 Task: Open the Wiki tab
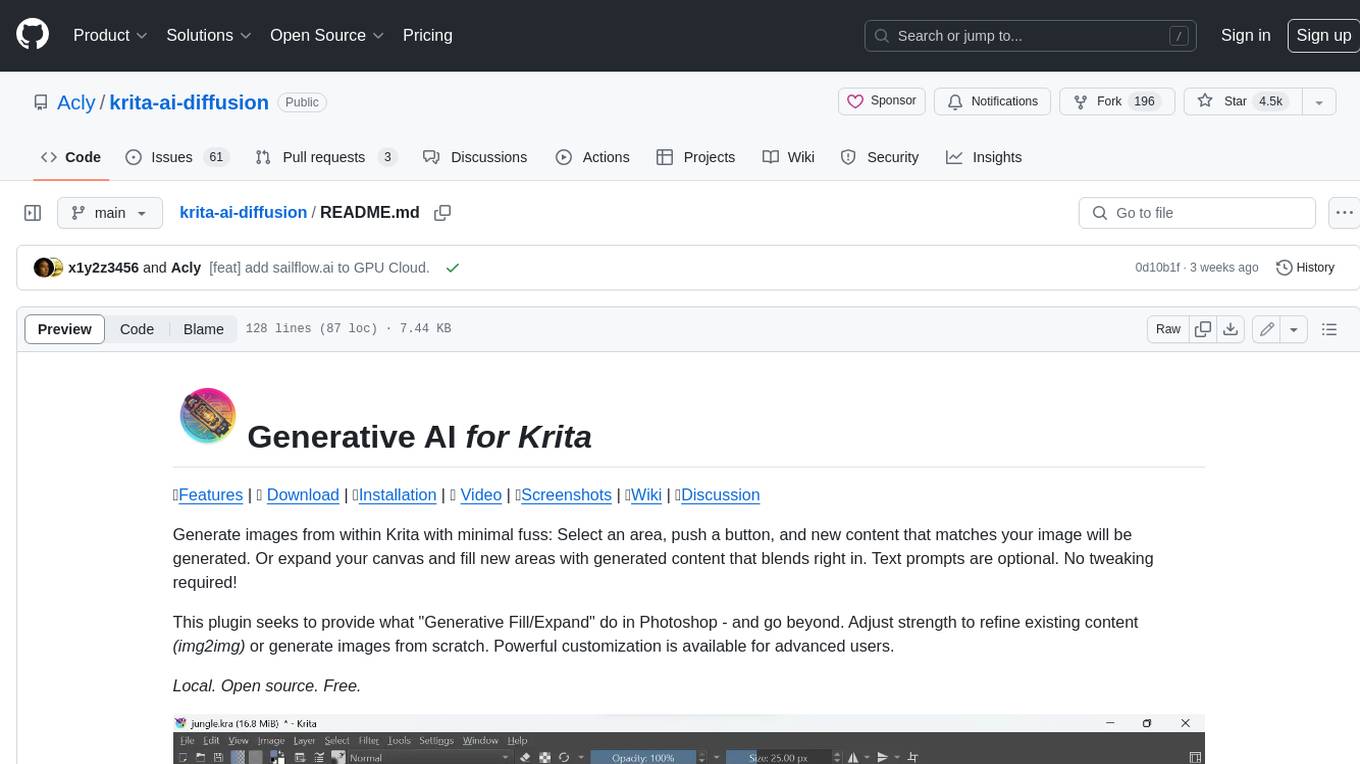coord(788,157)
